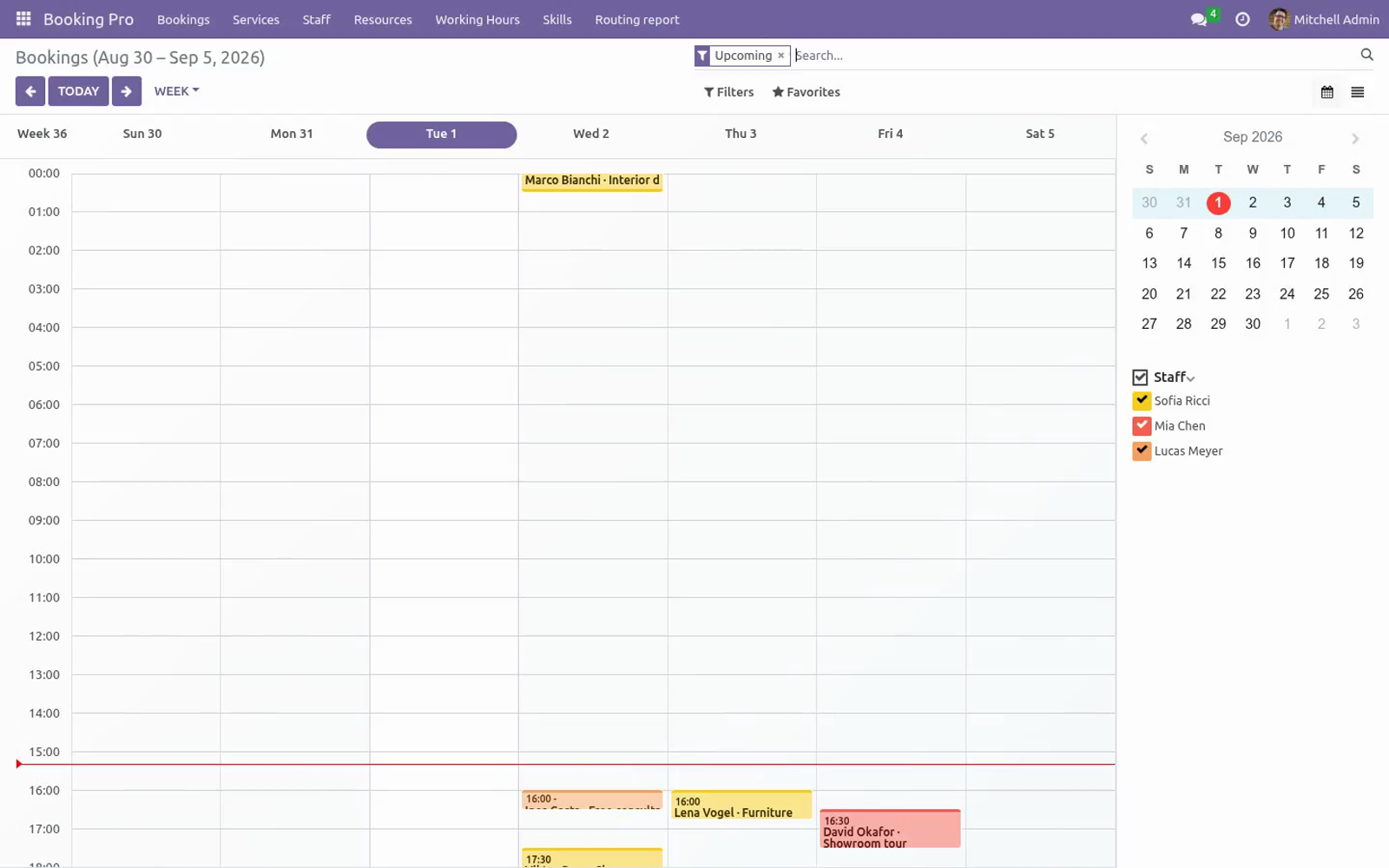1389x868 pixels.
Task: Open the Working Hours menu
Action: tap(477, 19)
